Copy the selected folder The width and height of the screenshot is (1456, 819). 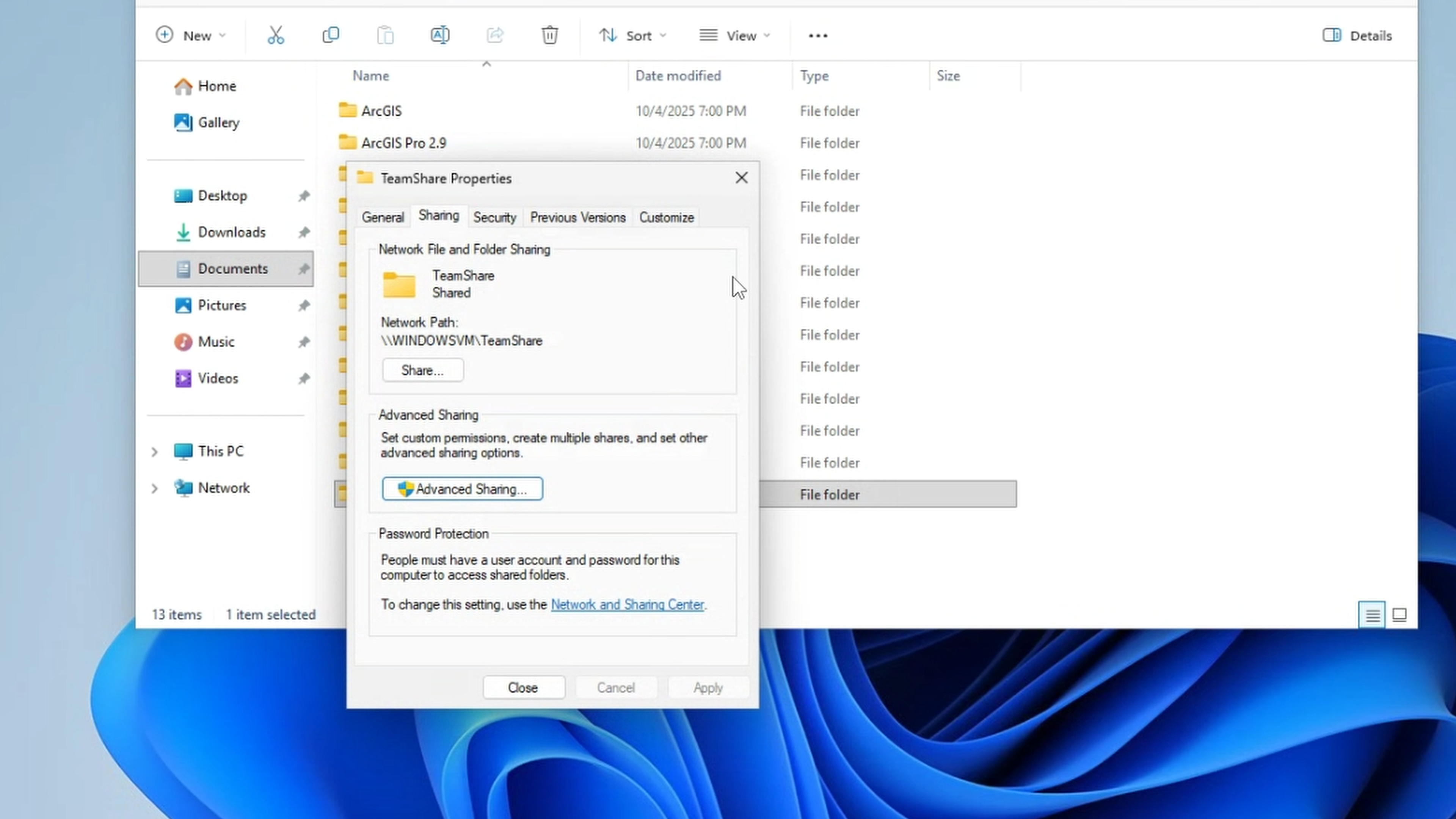pyautogui.click(x=330, y=35)
